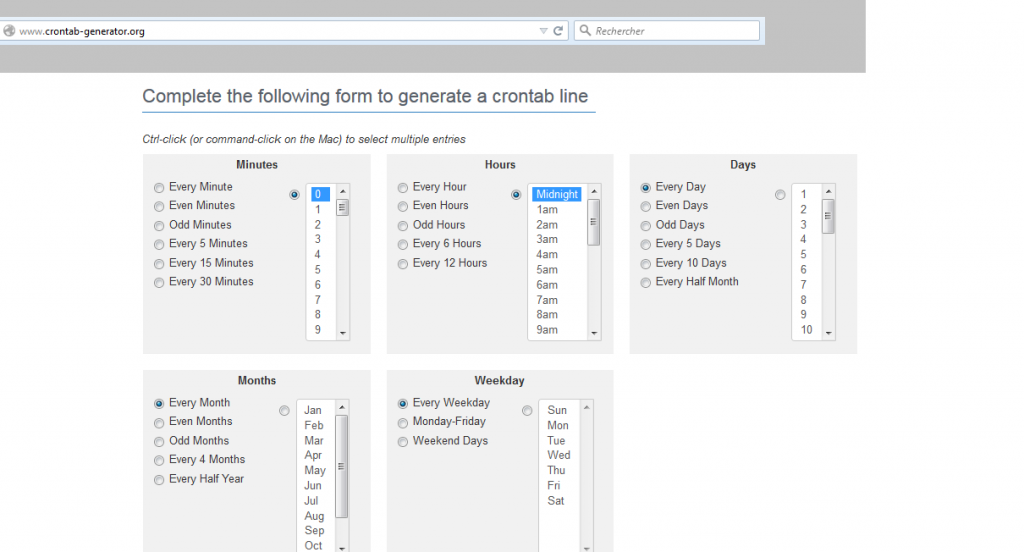This screenshot has width=1024, height=552.
Task: Click the Hours list scroll-up arrow
Action: pyautogui.click(x=593, y=191)
